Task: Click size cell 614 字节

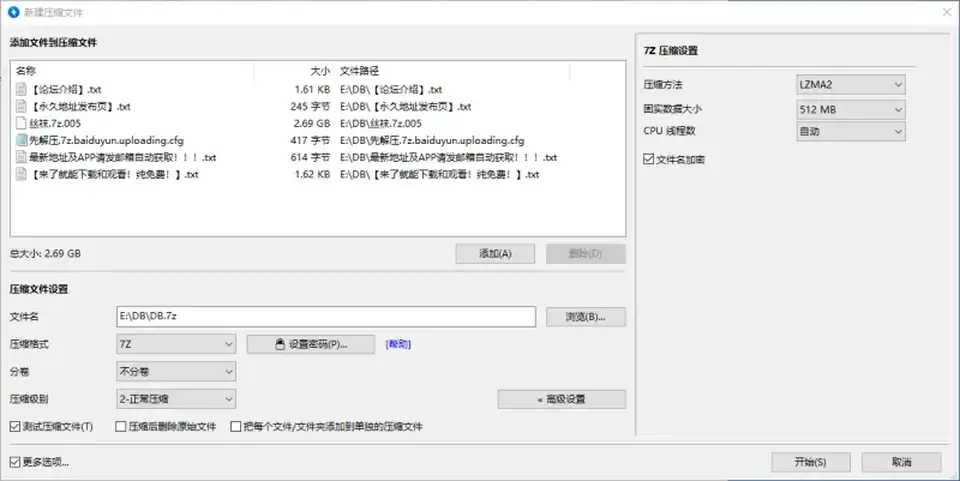Action: point(310,157)
